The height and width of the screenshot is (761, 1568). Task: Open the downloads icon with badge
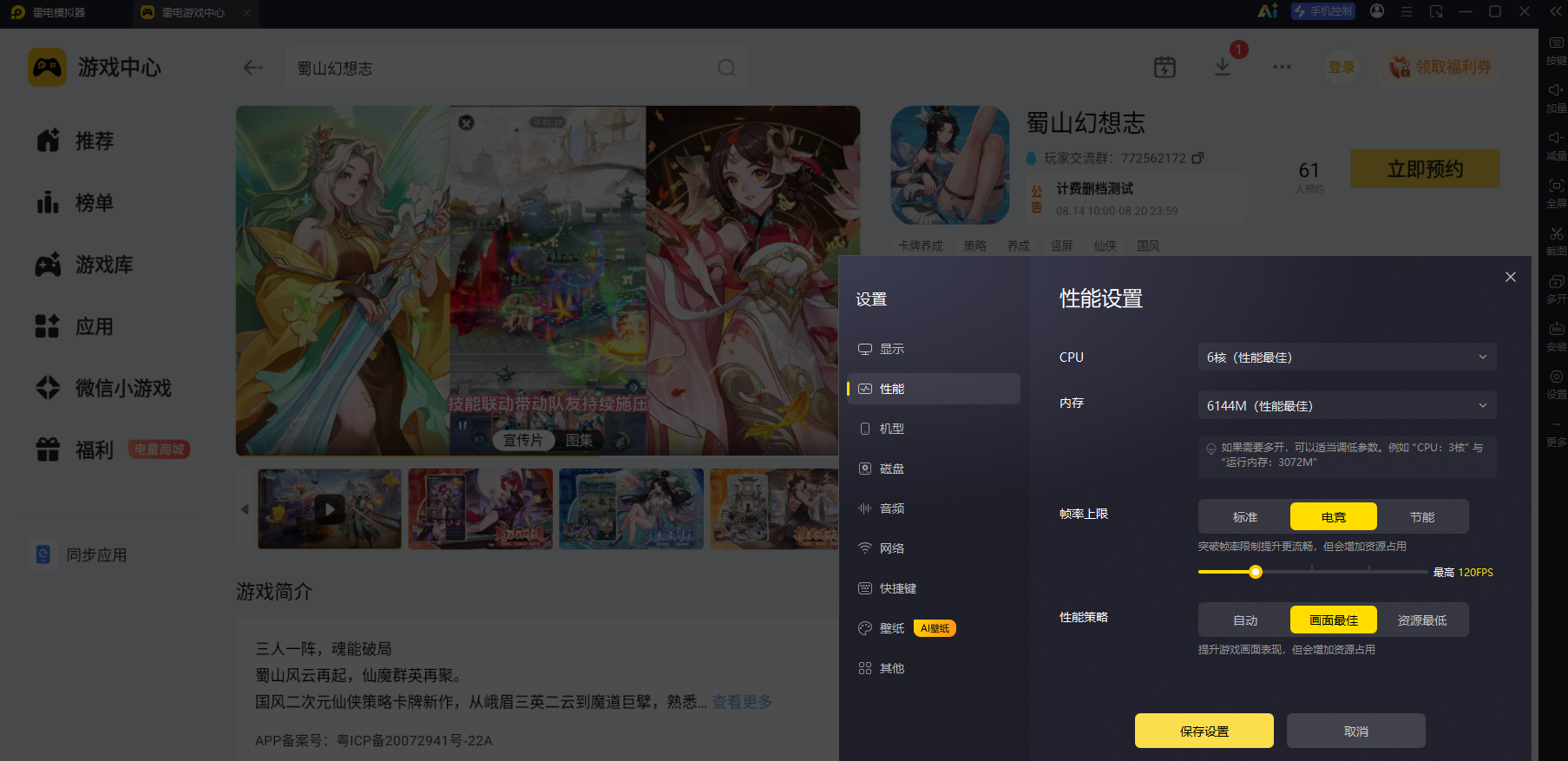(x=1223, y=67)
